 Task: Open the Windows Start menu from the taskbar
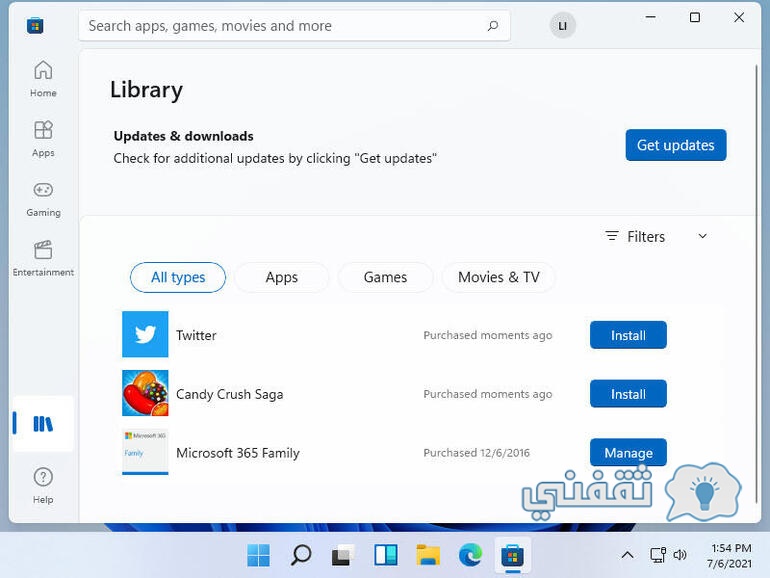tap(258, 555)
